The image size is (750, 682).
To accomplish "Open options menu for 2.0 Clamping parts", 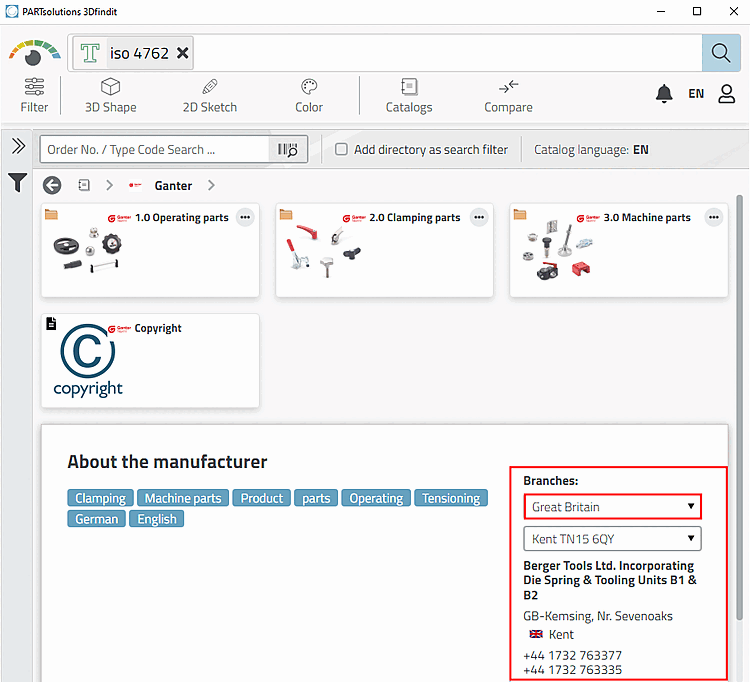I will (479, 217).
